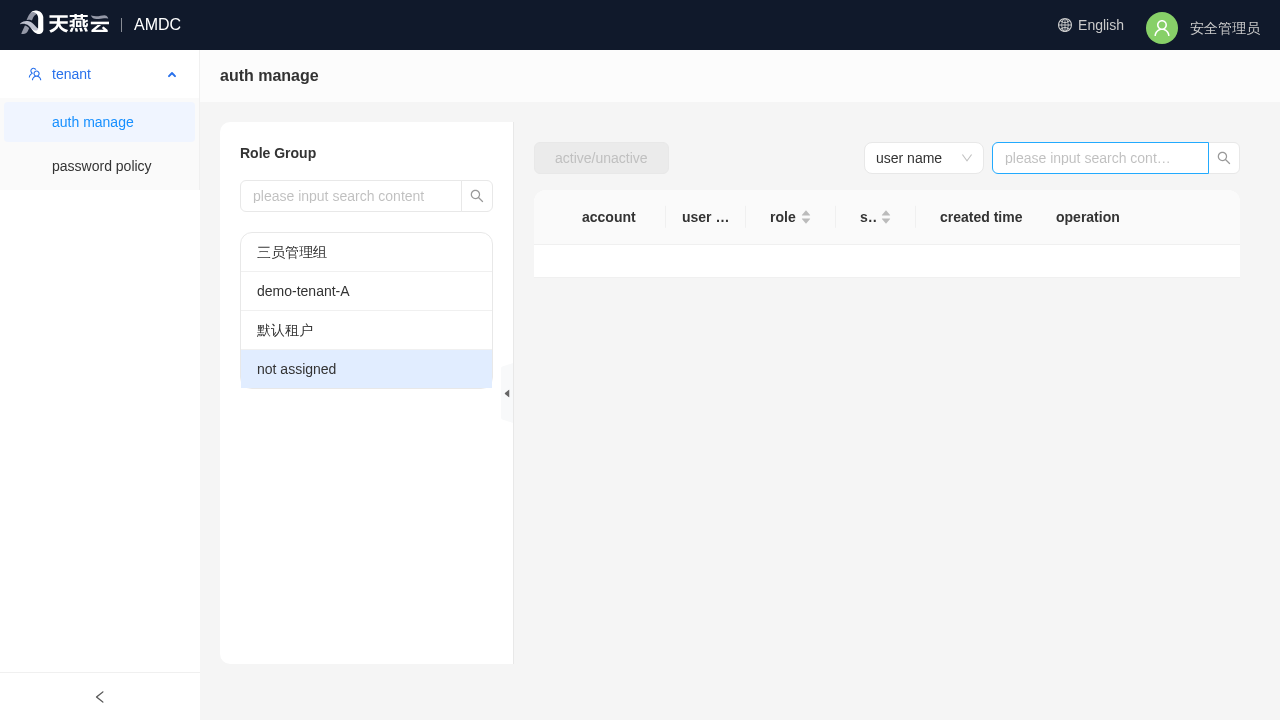Collapse the tenant menu chevron
The image size is (1280, 720).
(172, 74)
